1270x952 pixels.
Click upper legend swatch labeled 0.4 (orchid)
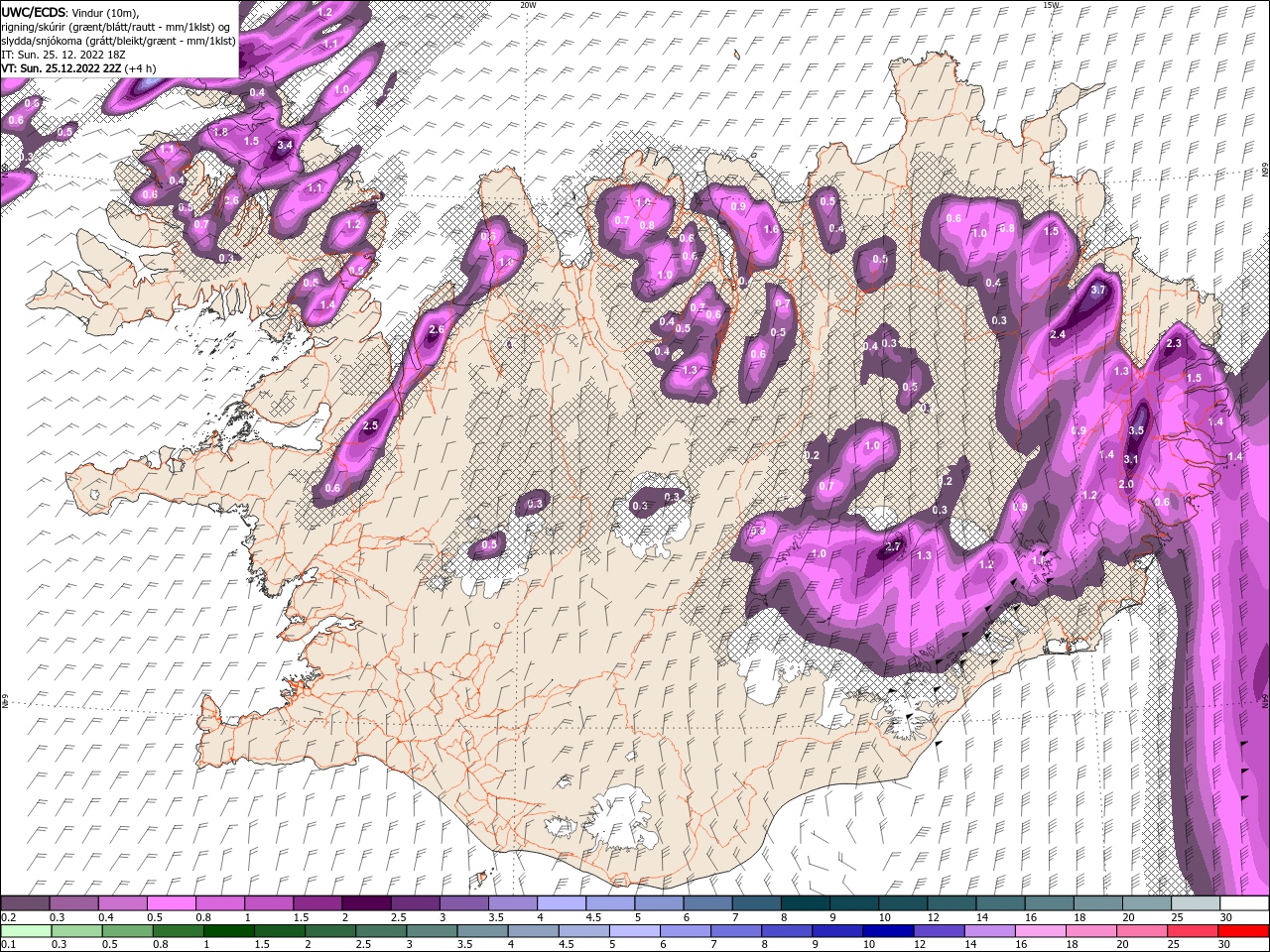pyautogui.click(x=122, y=903)
